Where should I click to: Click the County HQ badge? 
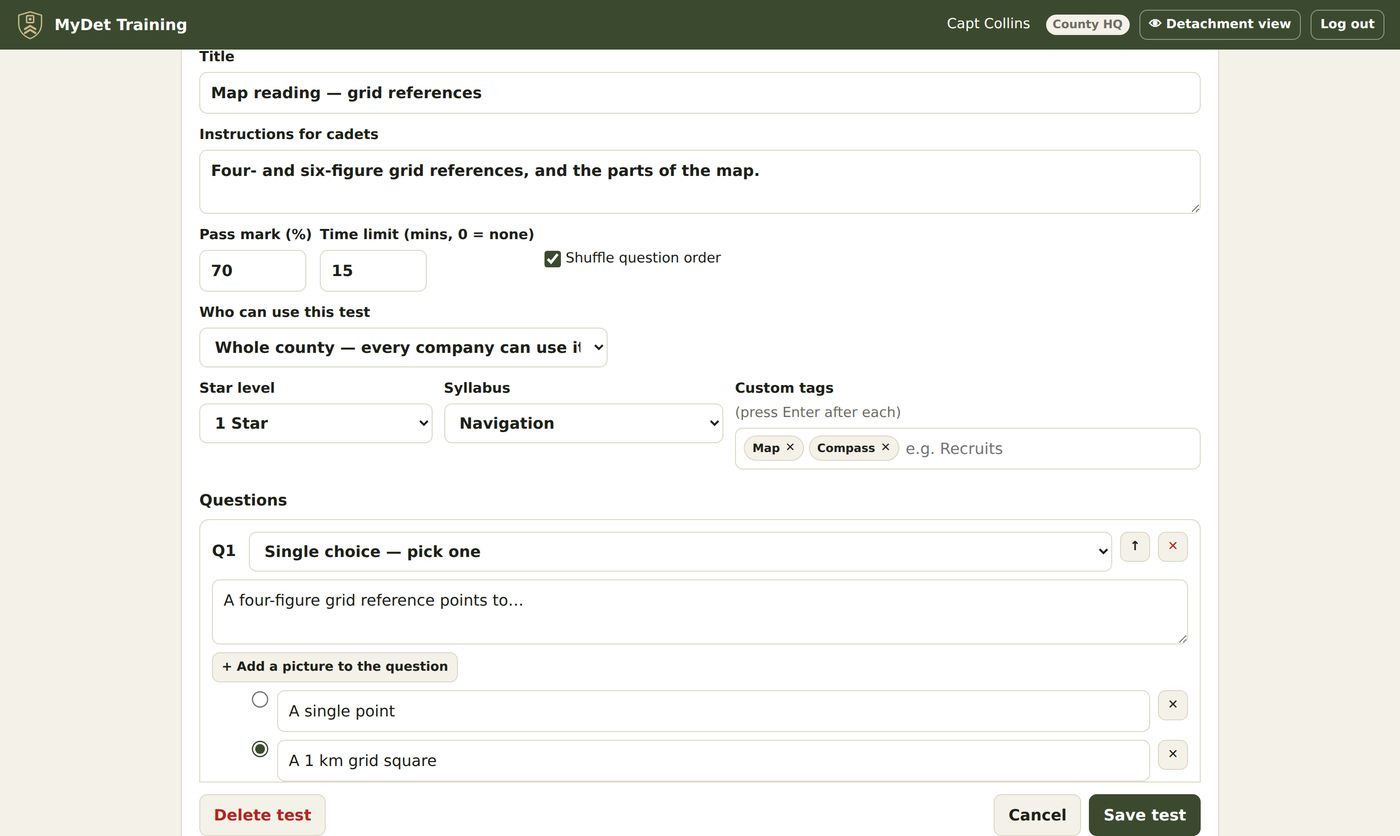1088,24
